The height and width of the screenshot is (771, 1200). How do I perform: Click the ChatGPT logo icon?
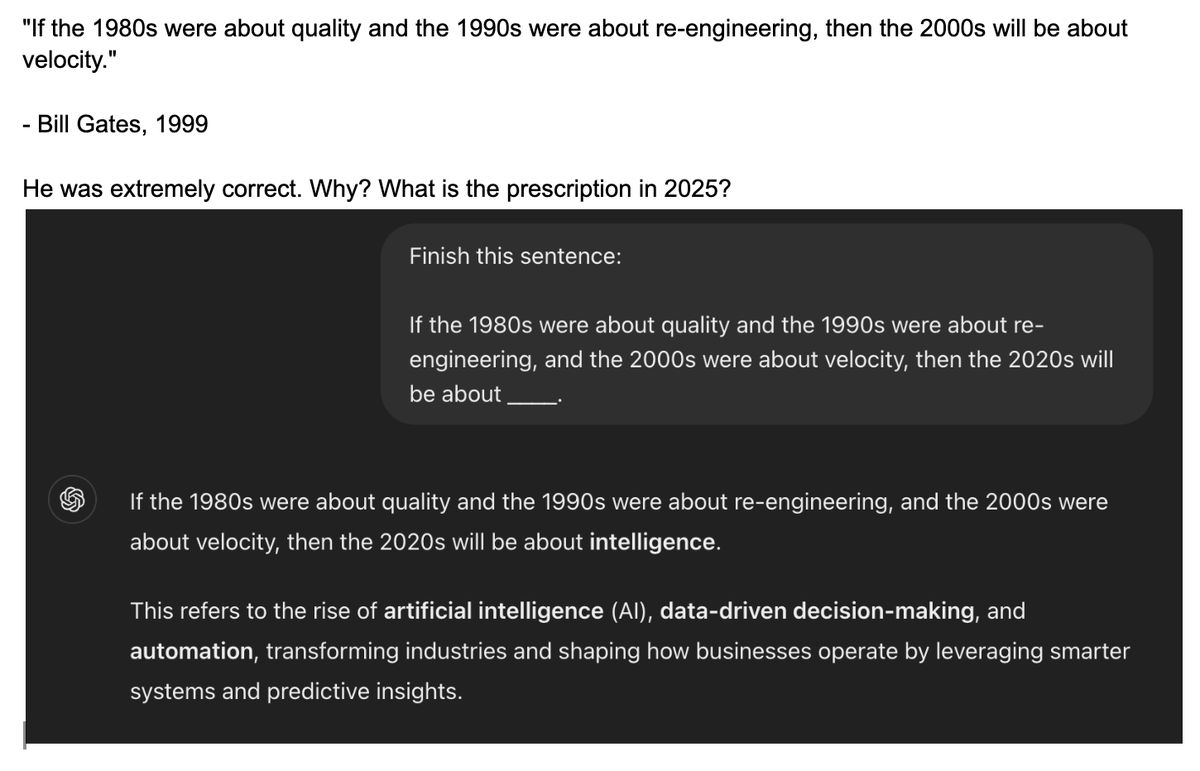tap(73, 500)
